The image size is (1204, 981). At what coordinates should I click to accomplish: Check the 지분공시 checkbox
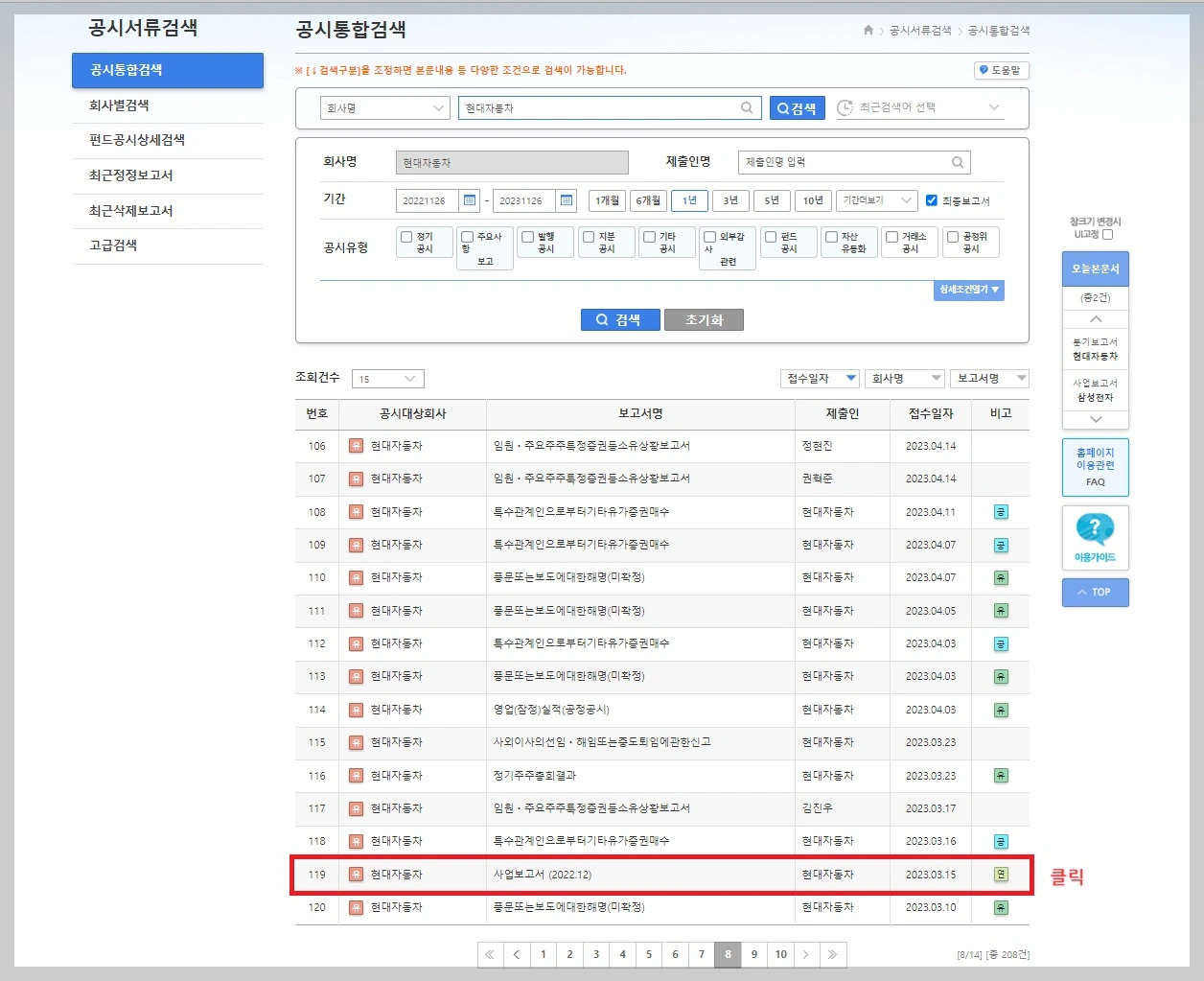tap(589, 237)
